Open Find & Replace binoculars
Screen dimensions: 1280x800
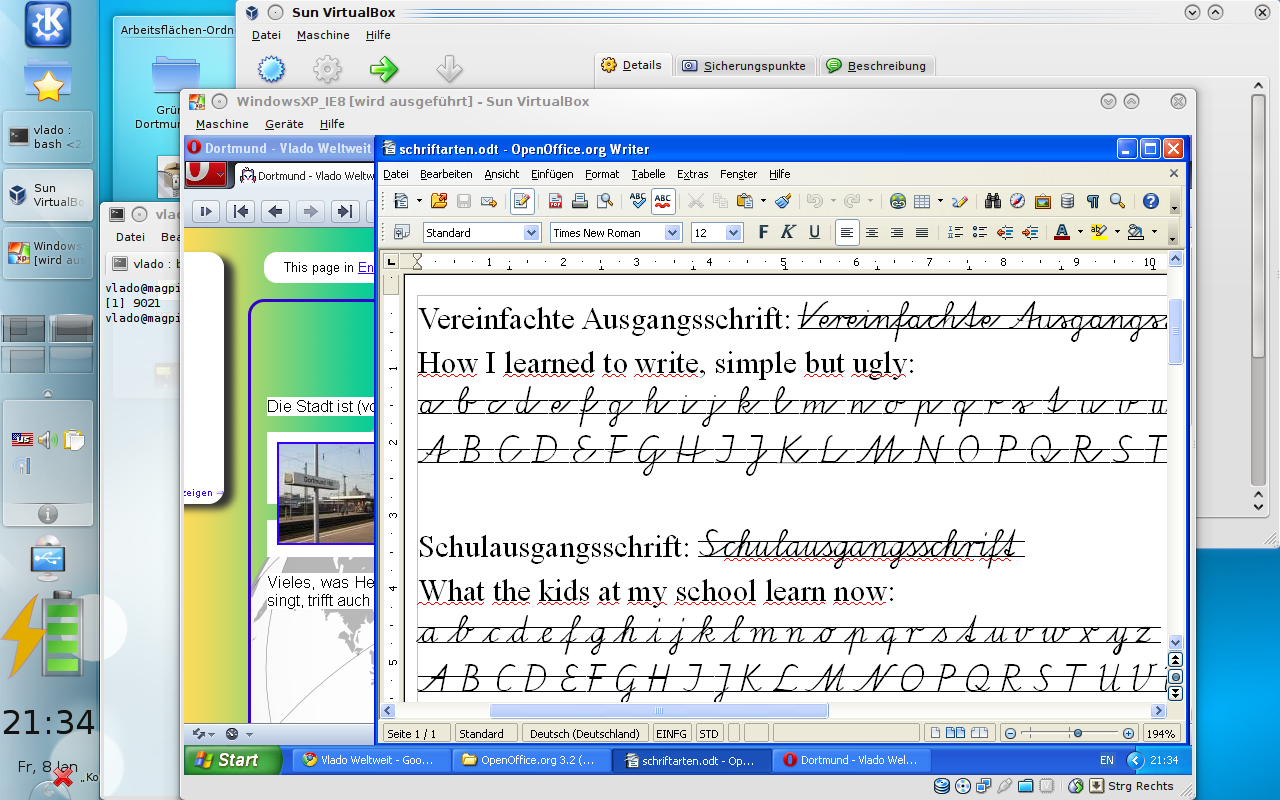click(993, 201)
